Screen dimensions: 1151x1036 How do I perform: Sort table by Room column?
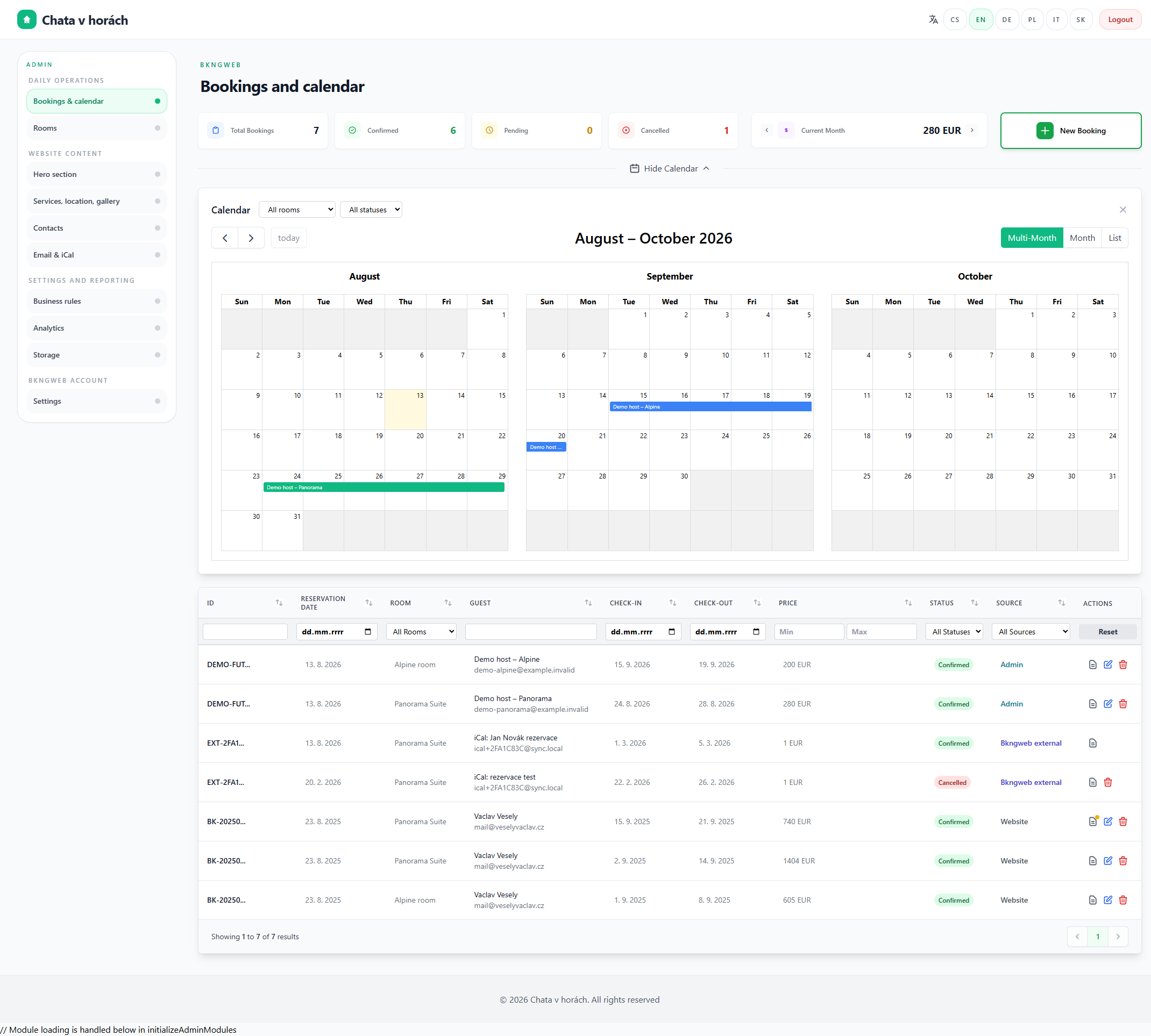[447, 603]
